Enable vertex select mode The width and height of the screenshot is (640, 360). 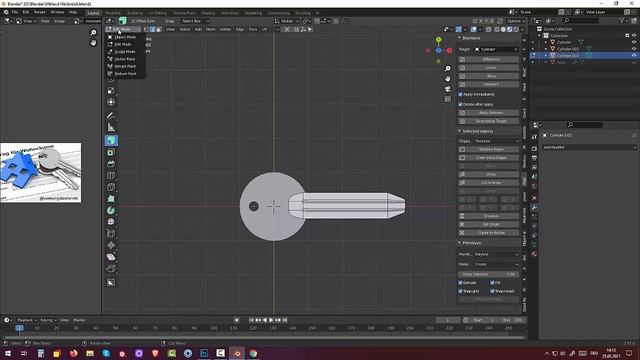tap(146, 29)
